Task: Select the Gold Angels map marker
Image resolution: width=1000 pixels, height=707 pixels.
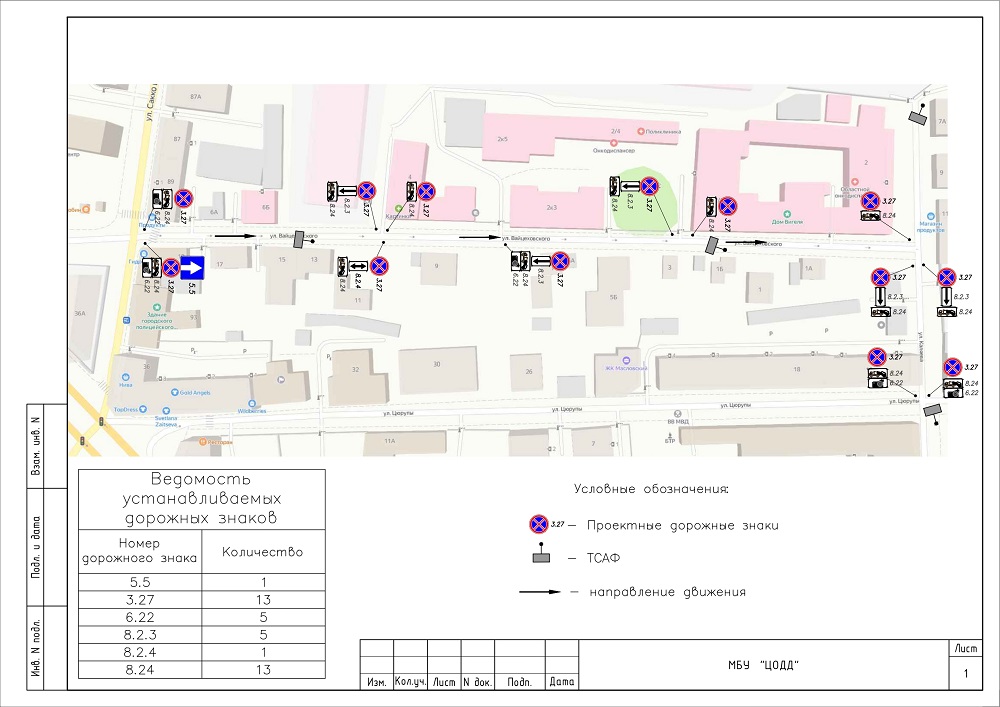Action: tap(175, 393)
